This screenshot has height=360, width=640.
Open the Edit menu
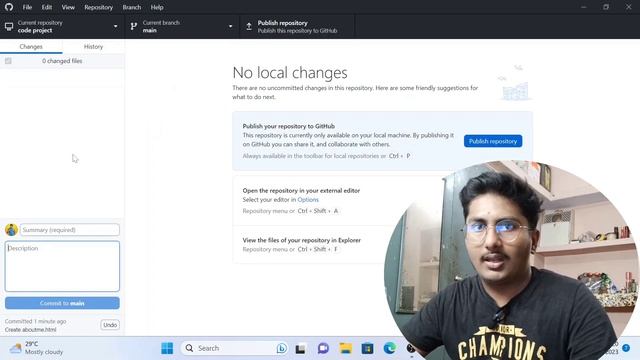(x=47, y=7)
